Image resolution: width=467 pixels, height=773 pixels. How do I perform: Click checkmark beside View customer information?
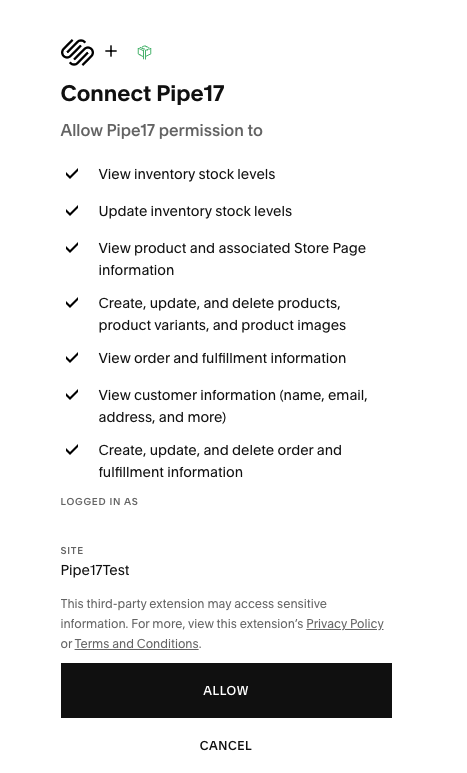pos(72,394)
